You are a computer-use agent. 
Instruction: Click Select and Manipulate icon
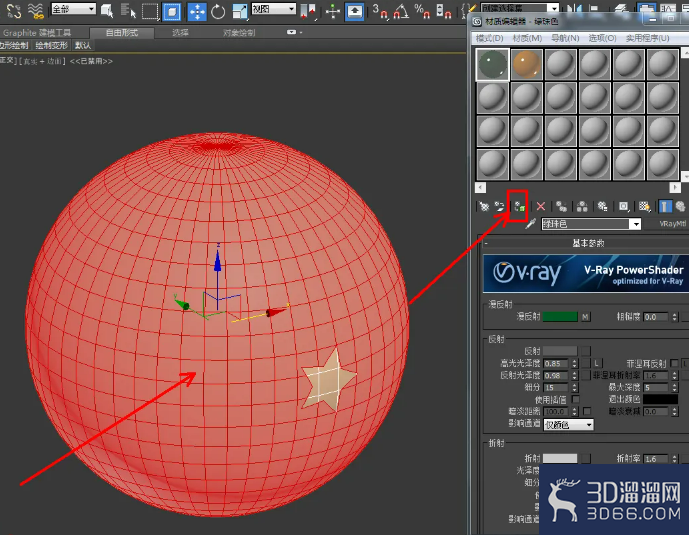(x=333, y=11)
